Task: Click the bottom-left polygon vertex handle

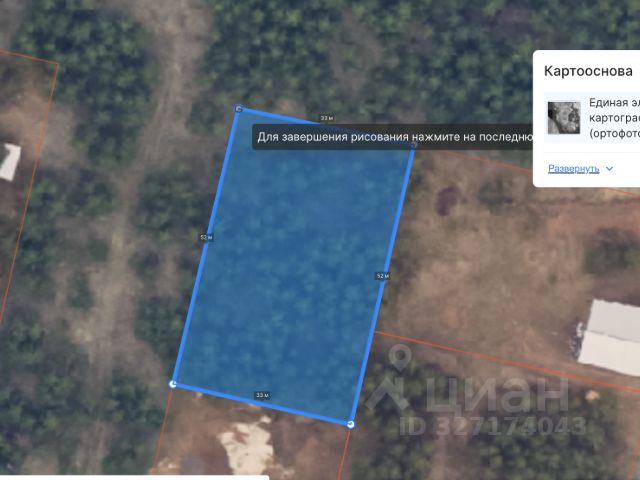Action: pos(173,384)
